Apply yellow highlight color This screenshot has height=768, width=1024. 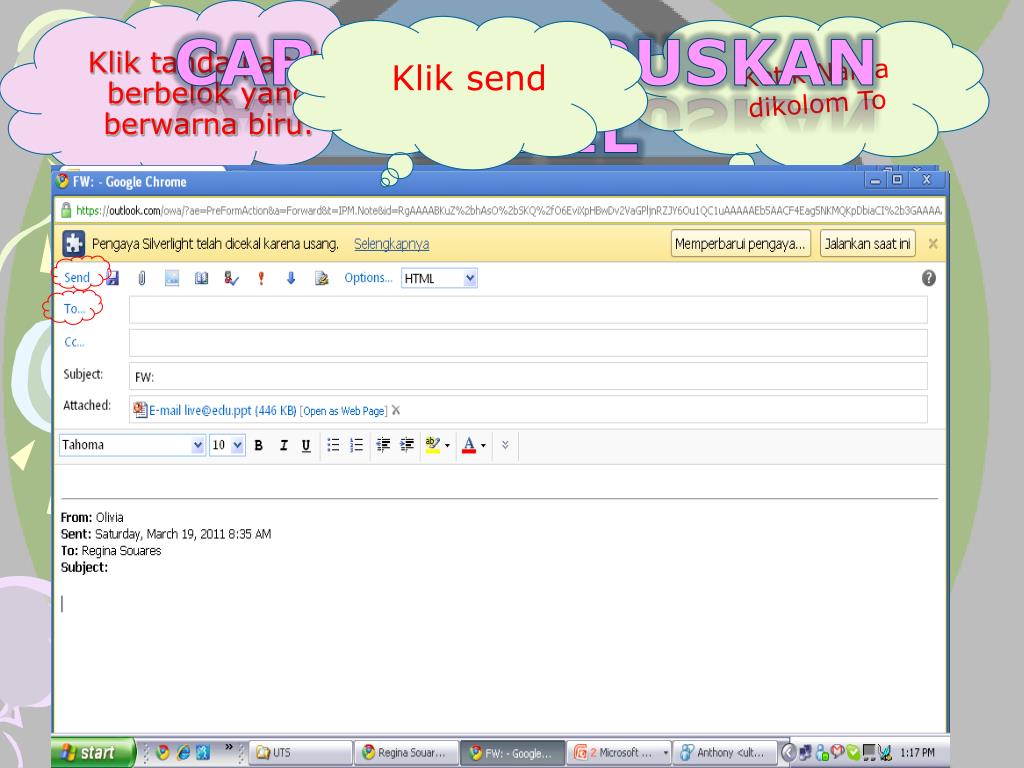coord(432,445)
